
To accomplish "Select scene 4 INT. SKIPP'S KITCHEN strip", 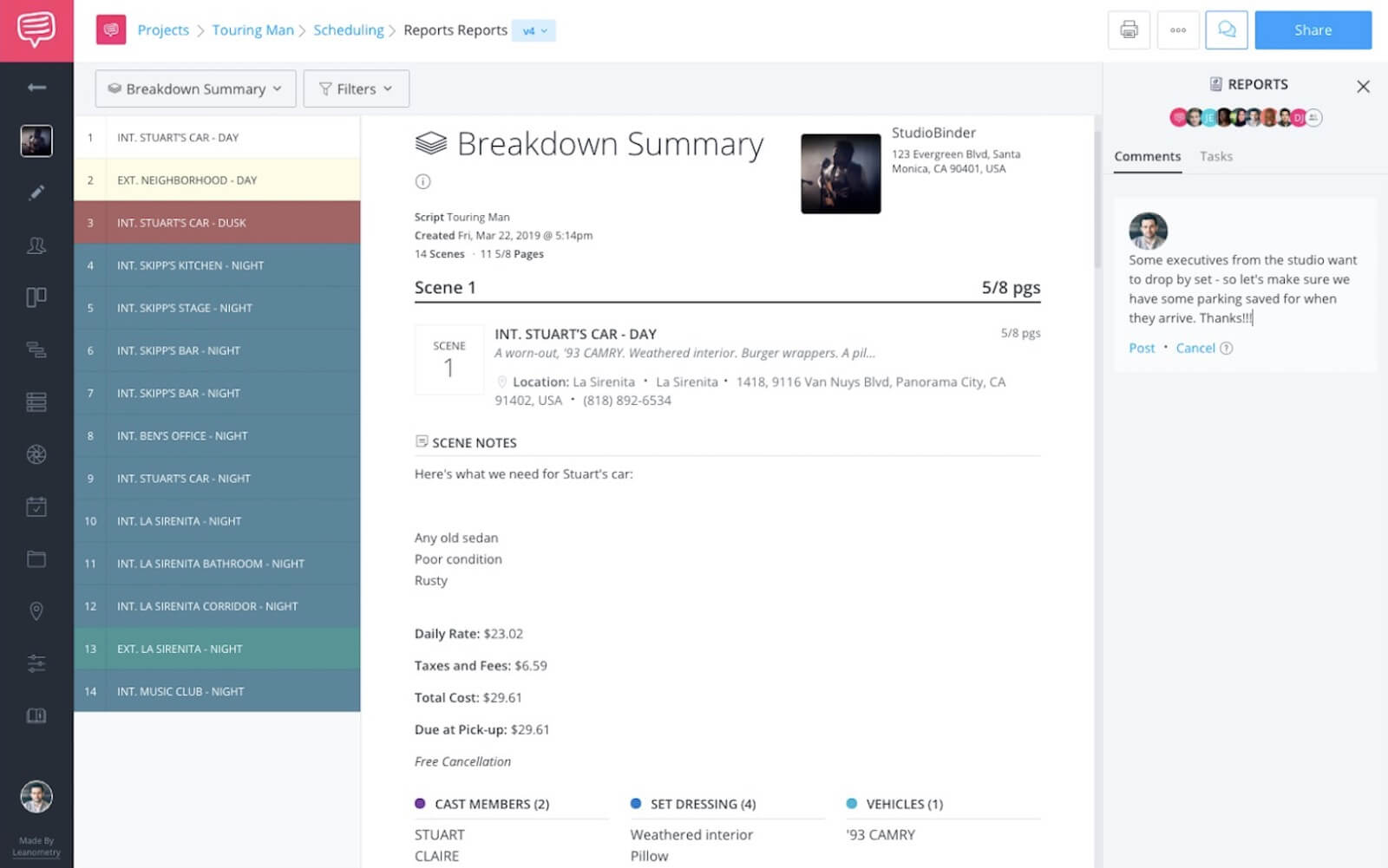I will 217,265.
